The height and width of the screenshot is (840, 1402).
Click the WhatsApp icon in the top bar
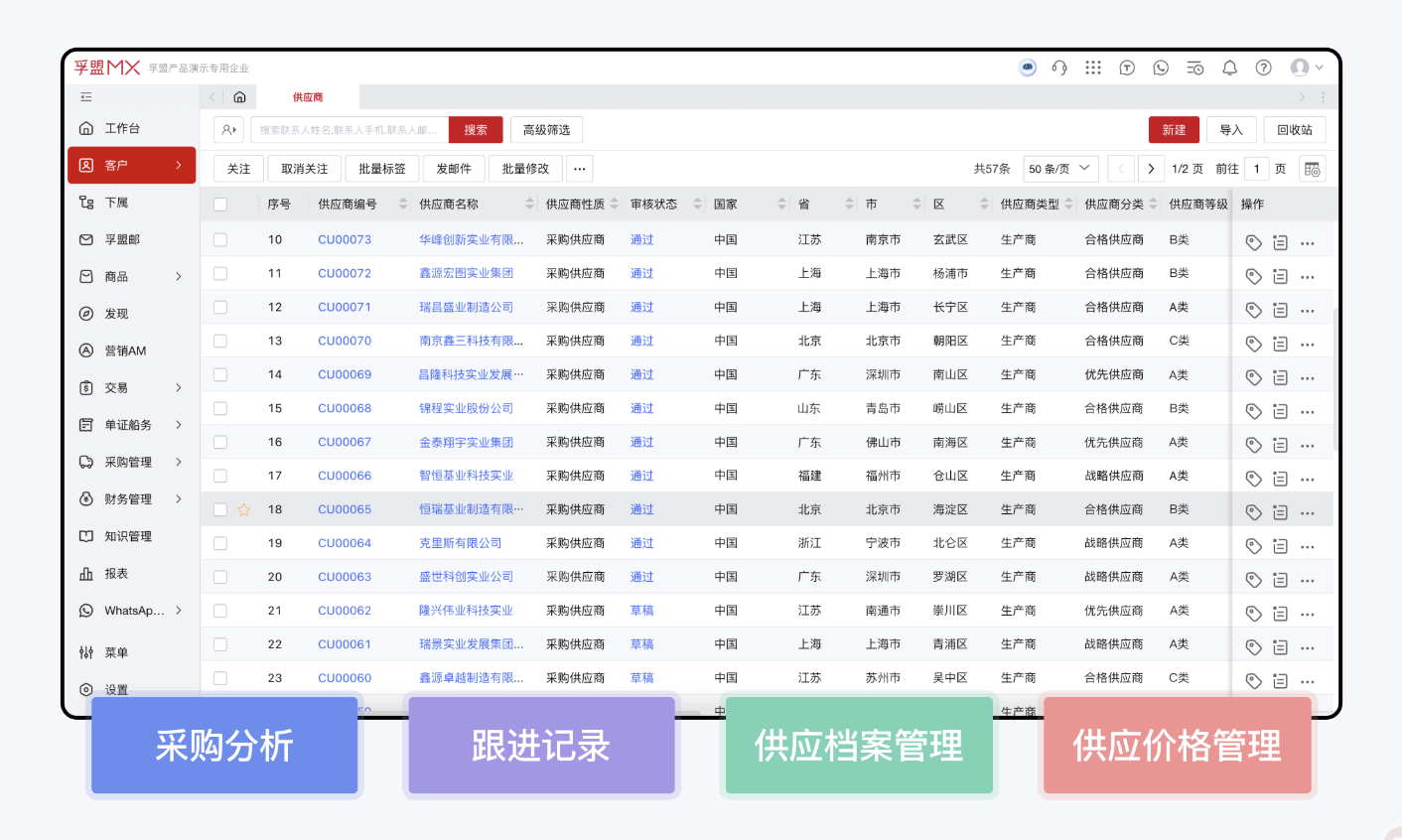coord(1161,68)
